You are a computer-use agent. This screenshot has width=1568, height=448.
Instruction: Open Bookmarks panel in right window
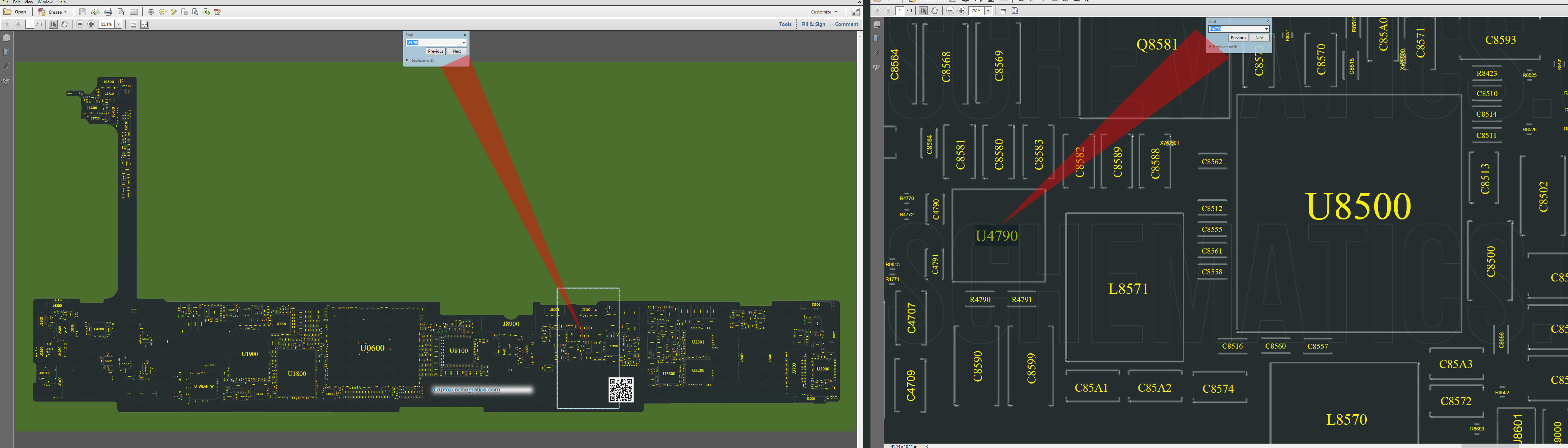pyautogui.click(x=877, y=39)
